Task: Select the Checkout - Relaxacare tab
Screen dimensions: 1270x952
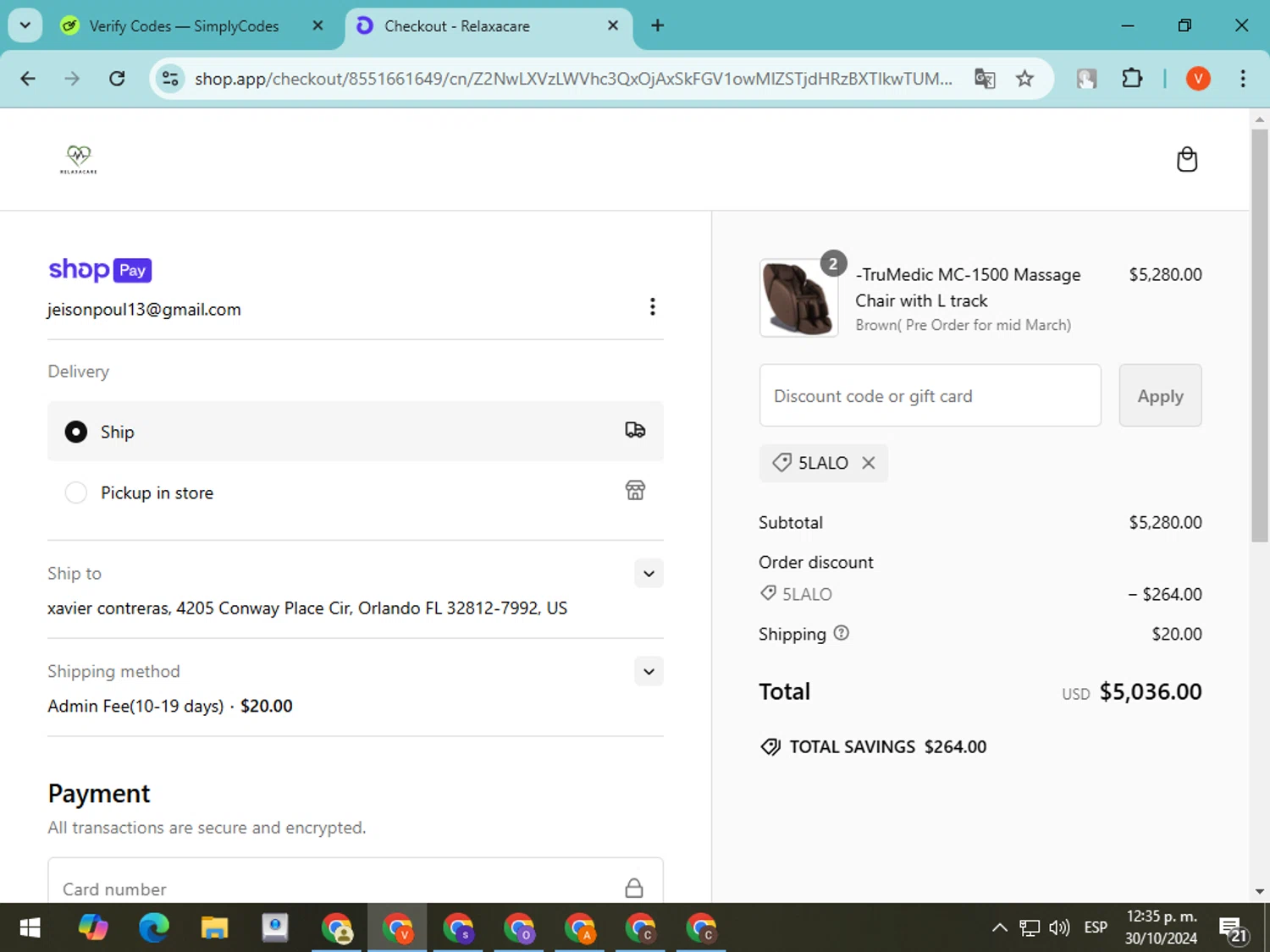Action: pyautogui.click(x=489, y=26)
